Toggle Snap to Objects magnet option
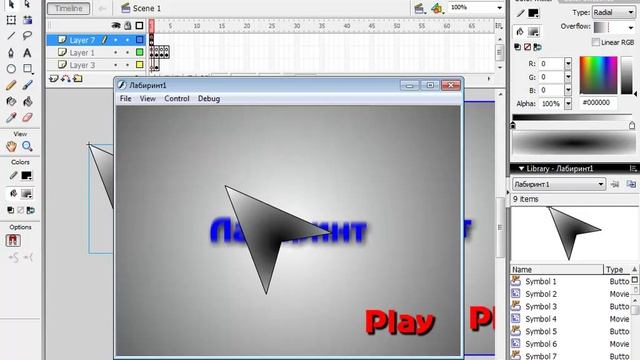The image size is (640, 360). (x=13, y=240)
